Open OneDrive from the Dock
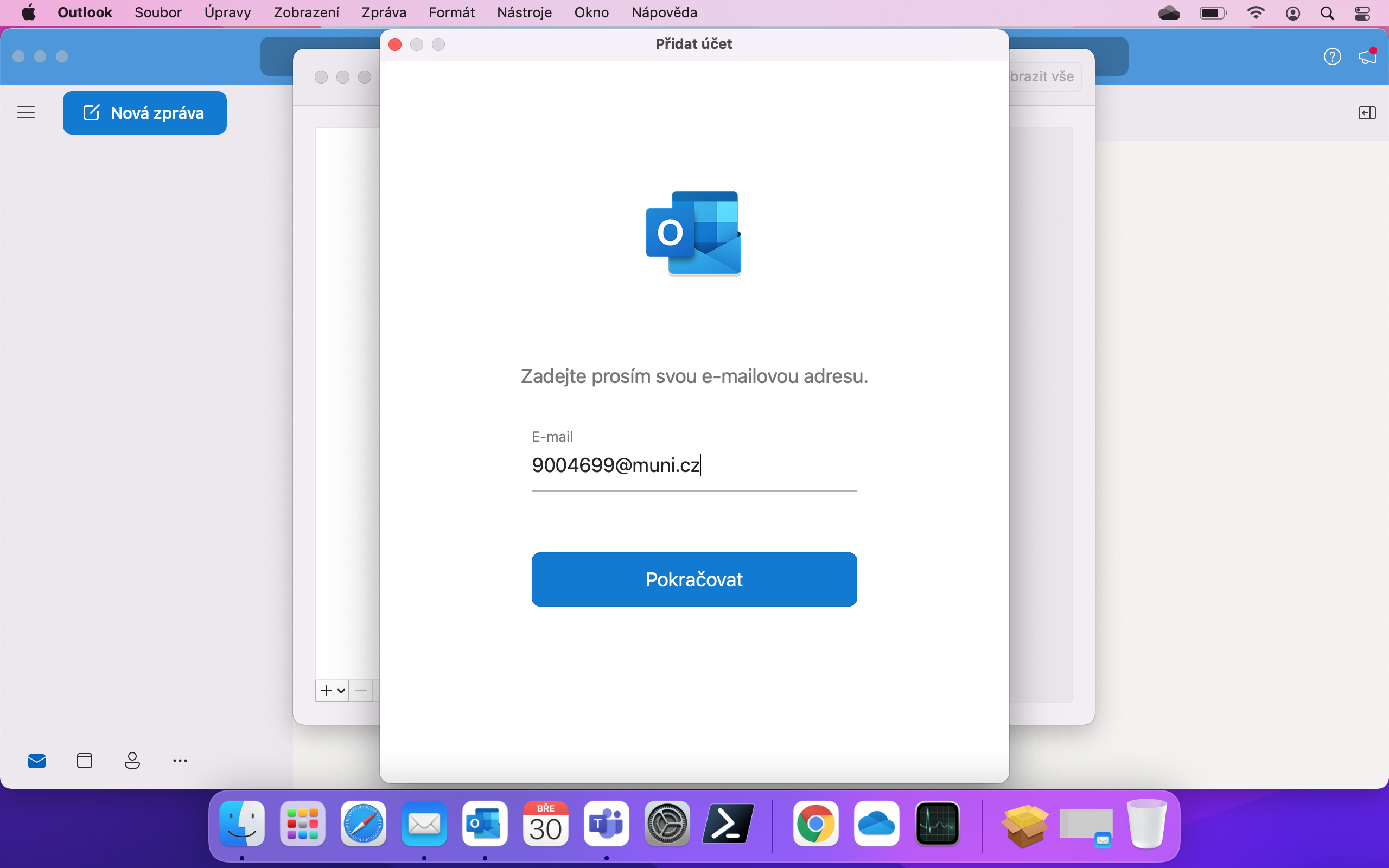 876,824
